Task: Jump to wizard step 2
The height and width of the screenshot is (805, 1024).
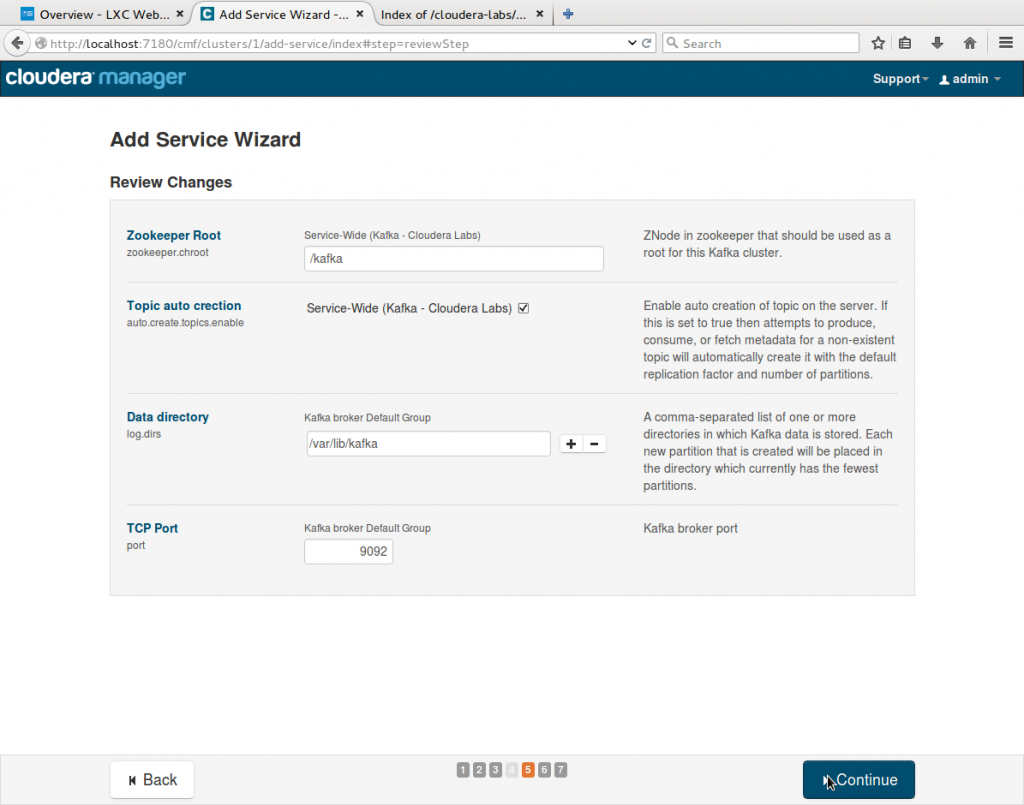Action: (x=479, y=770)
